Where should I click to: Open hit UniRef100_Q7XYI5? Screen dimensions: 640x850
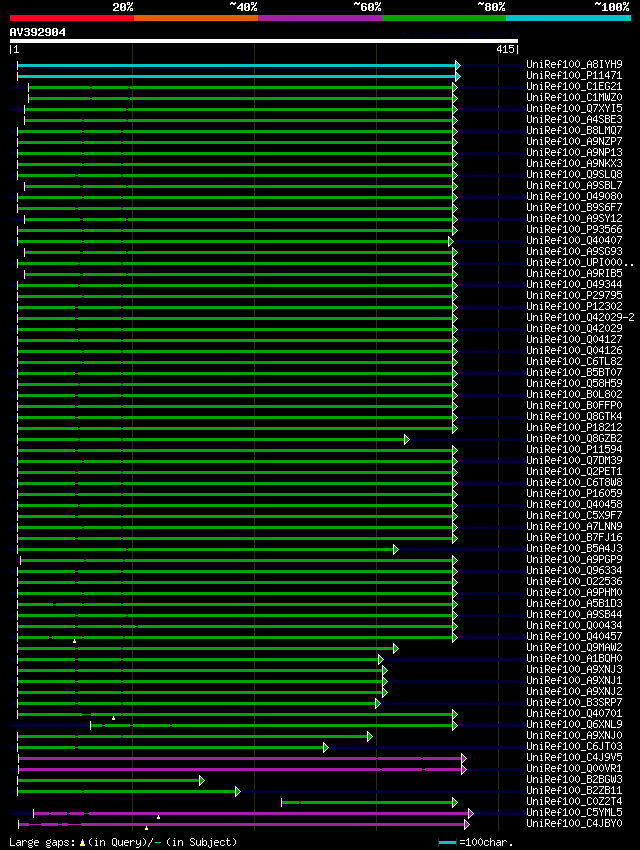click(x=574, y=108)
